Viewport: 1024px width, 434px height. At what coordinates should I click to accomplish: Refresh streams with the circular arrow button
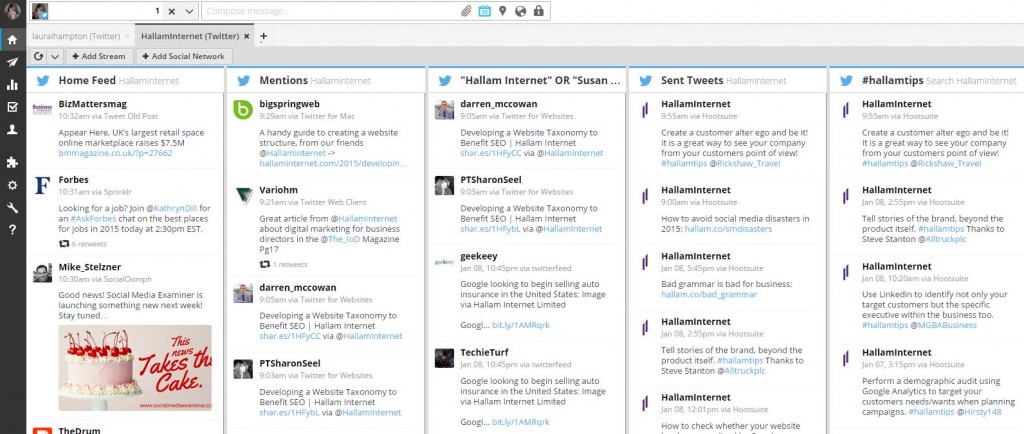[39, 56]
